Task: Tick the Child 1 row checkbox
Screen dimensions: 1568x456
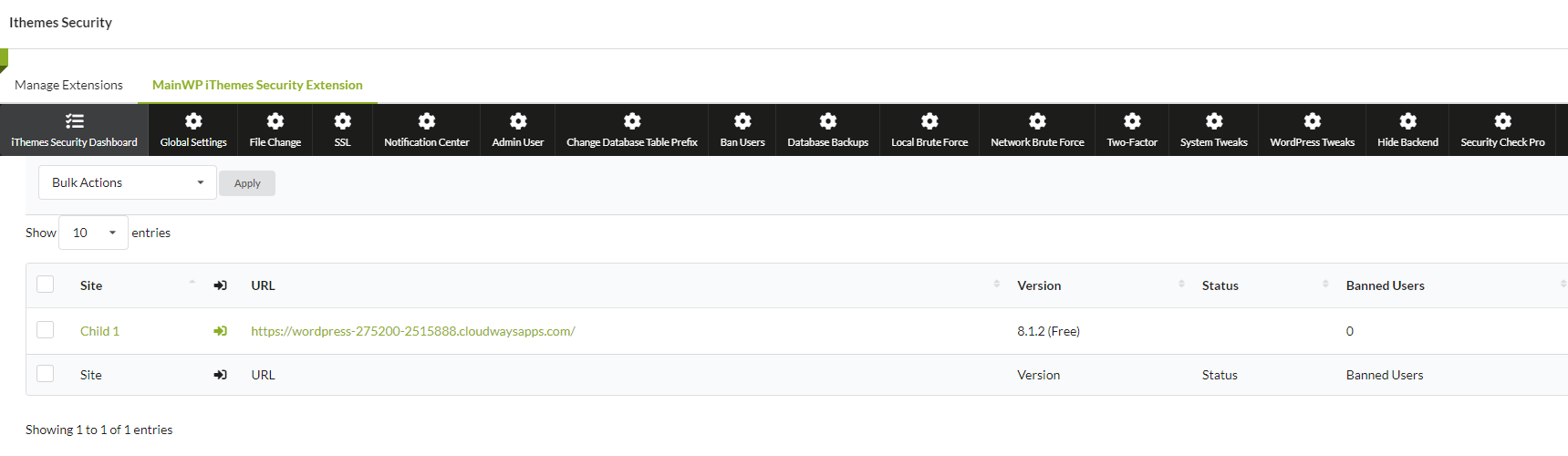Action: pos(46,329)
